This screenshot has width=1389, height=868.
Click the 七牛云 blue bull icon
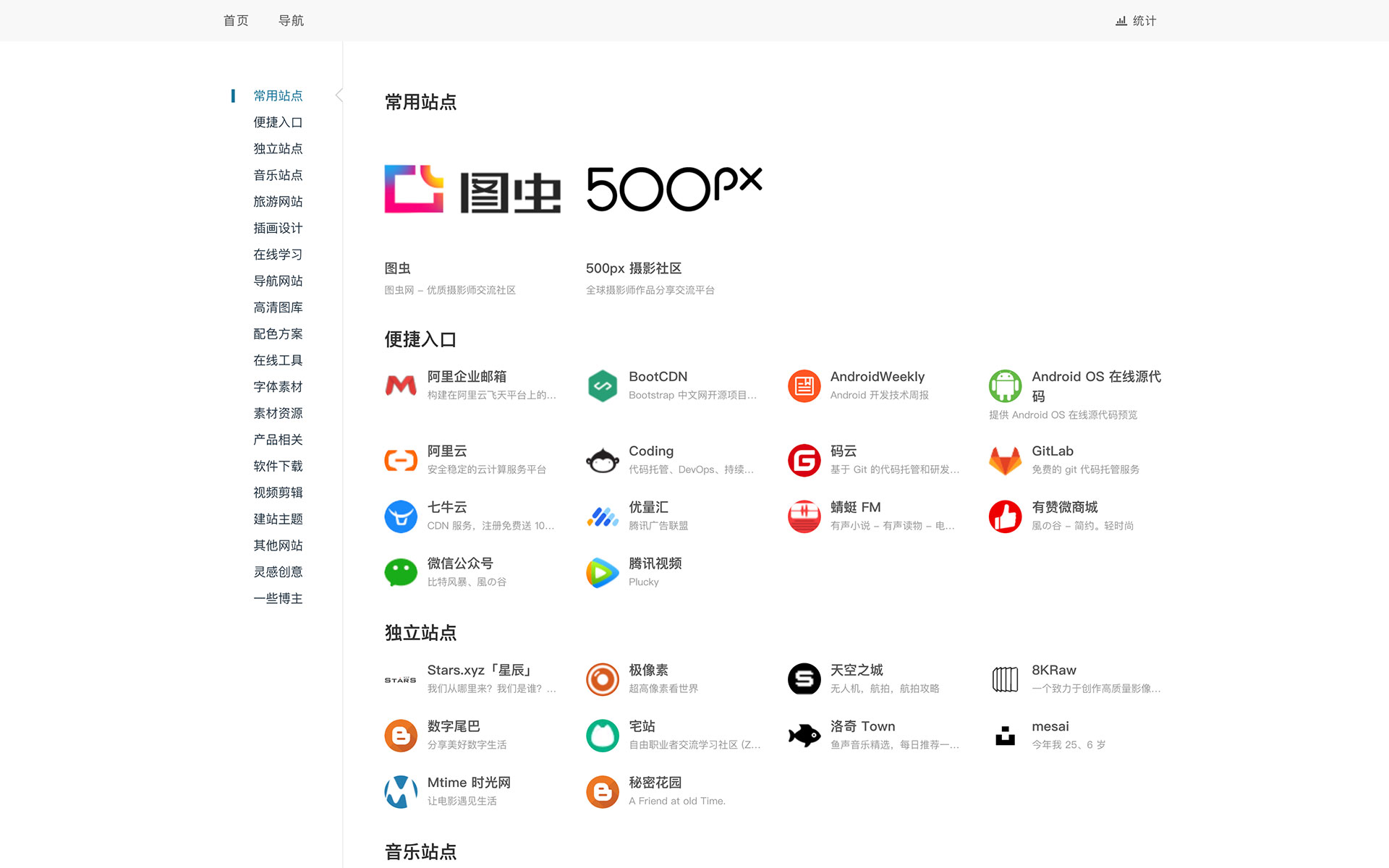(x=401, y=516)
